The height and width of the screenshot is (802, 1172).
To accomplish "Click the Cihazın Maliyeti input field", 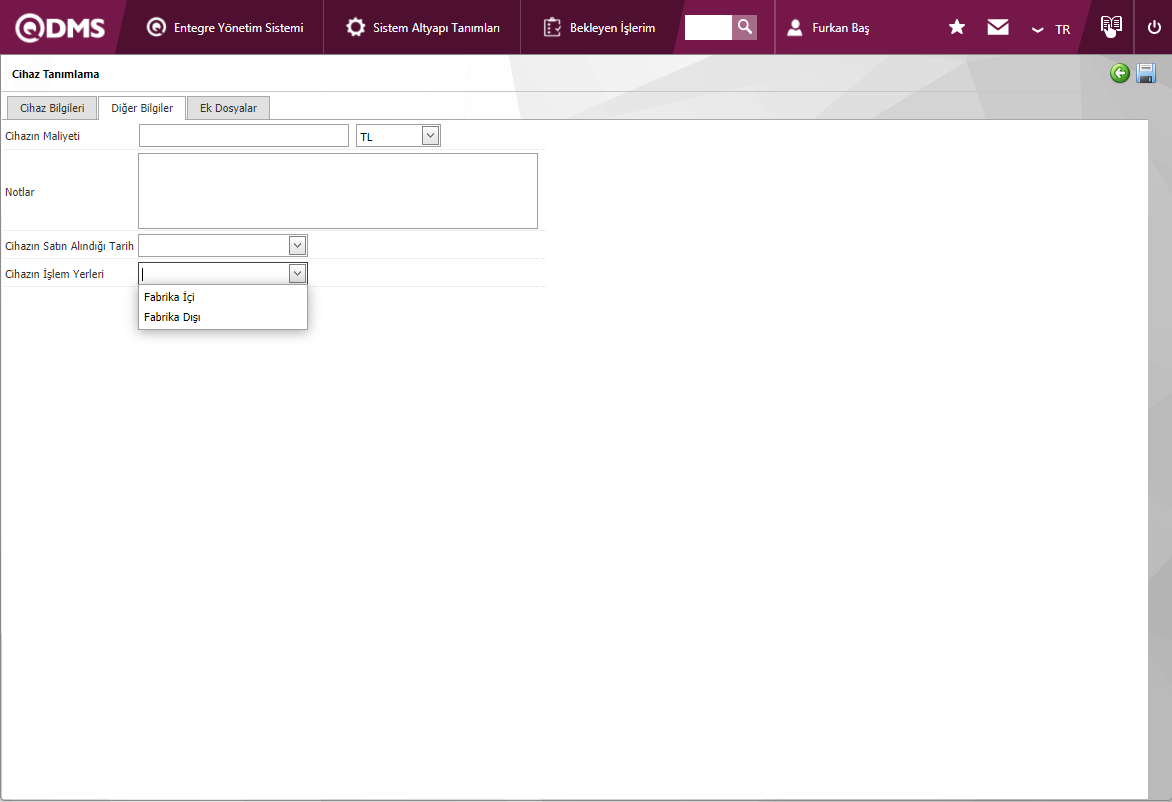I will (x=243, y=136).
